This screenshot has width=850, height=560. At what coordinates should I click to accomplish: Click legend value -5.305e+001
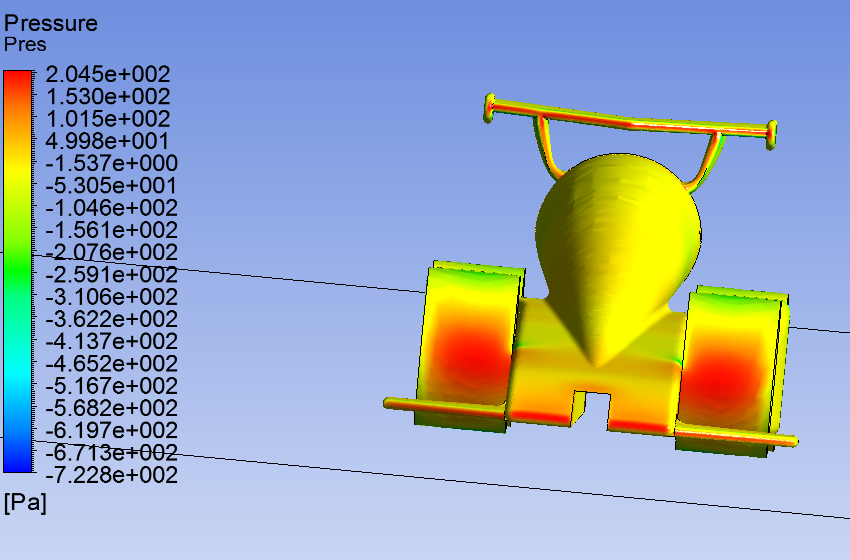tap(111, 186)
